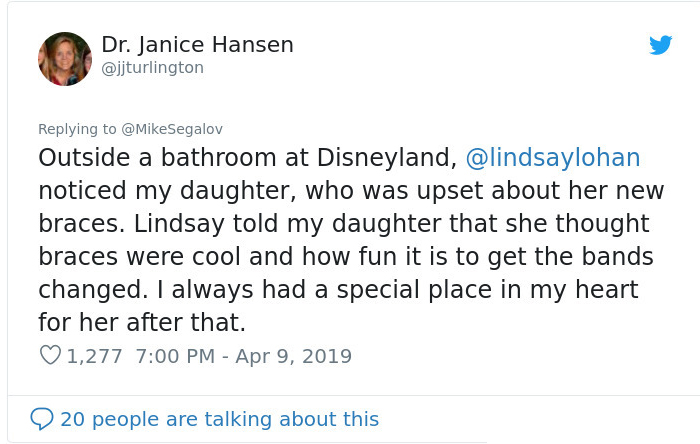Click the phrase 'special place in my heart'
Image resolution: width=700 pixels, height=444 pixels.
click(x=488, y=290)
